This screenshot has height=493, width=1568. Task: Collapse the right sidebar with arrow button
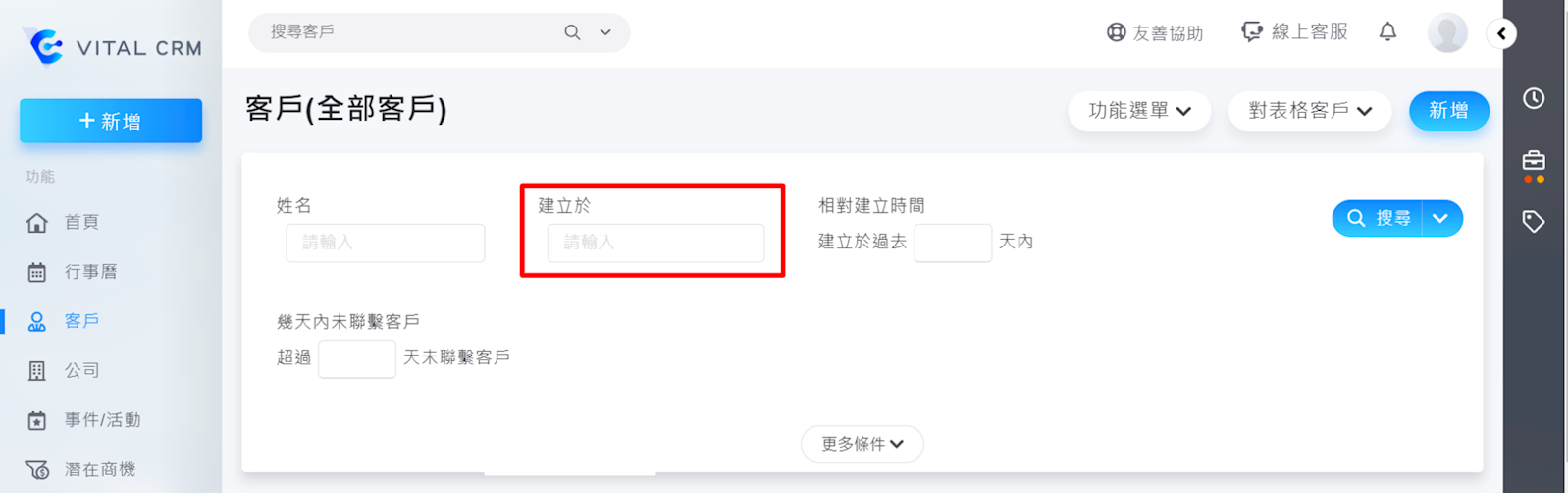[x=1501, y=33]
